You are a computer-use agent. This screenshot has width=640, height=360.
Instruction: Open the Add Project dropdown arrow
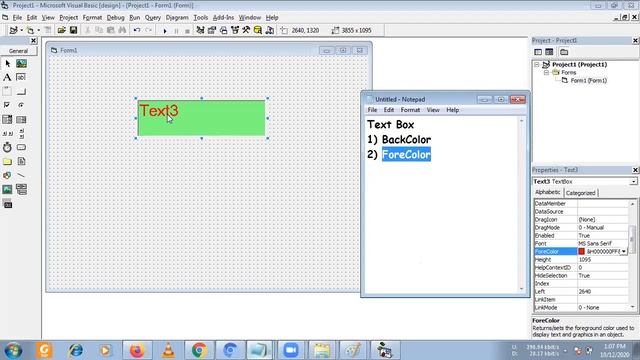click(22, 30)
